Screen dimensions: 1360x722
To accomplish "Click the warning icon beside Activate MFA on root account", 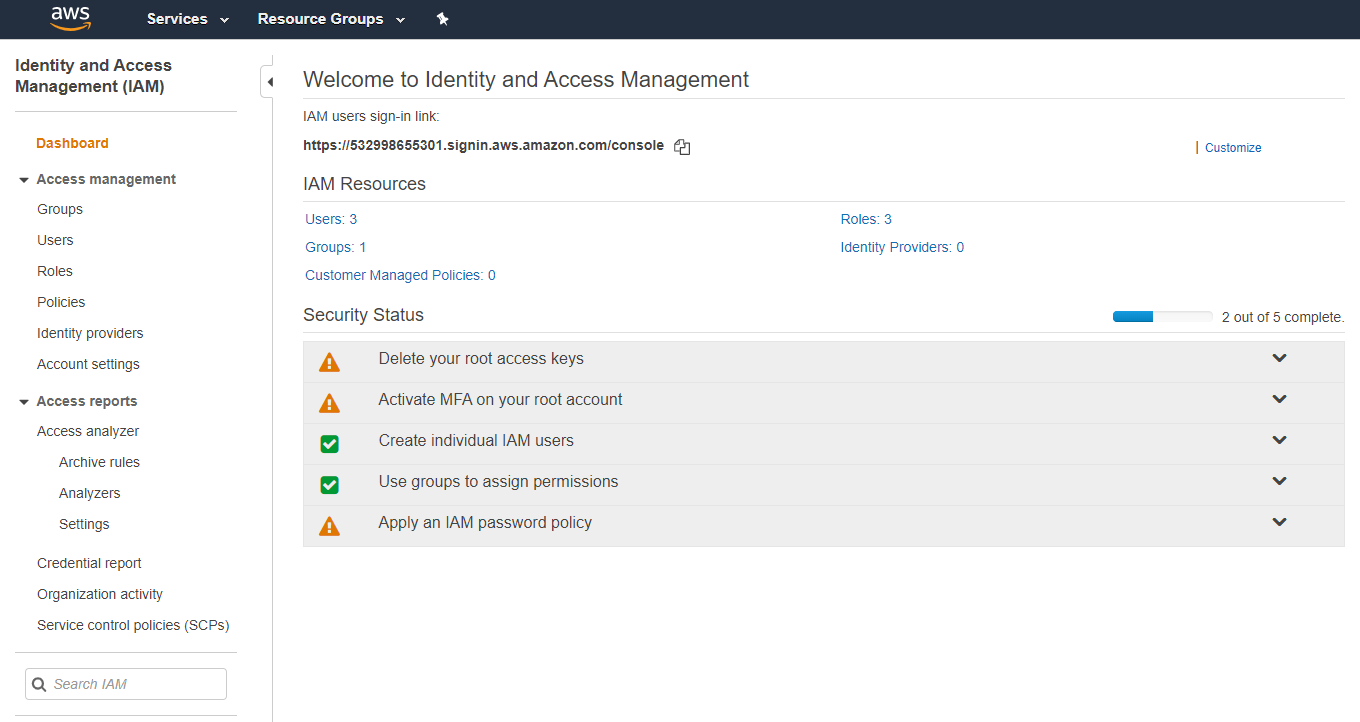I will pos(329,404).
